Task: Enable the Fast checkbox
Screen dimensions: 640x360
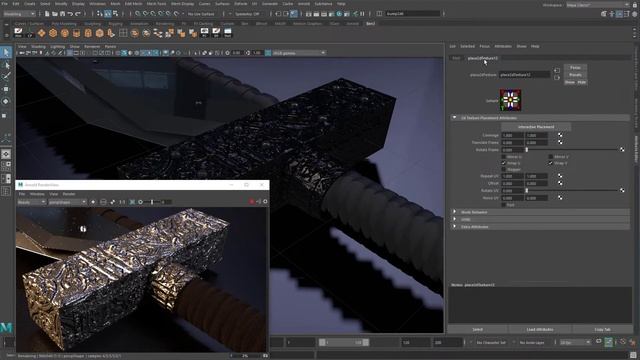Action: 503,204
